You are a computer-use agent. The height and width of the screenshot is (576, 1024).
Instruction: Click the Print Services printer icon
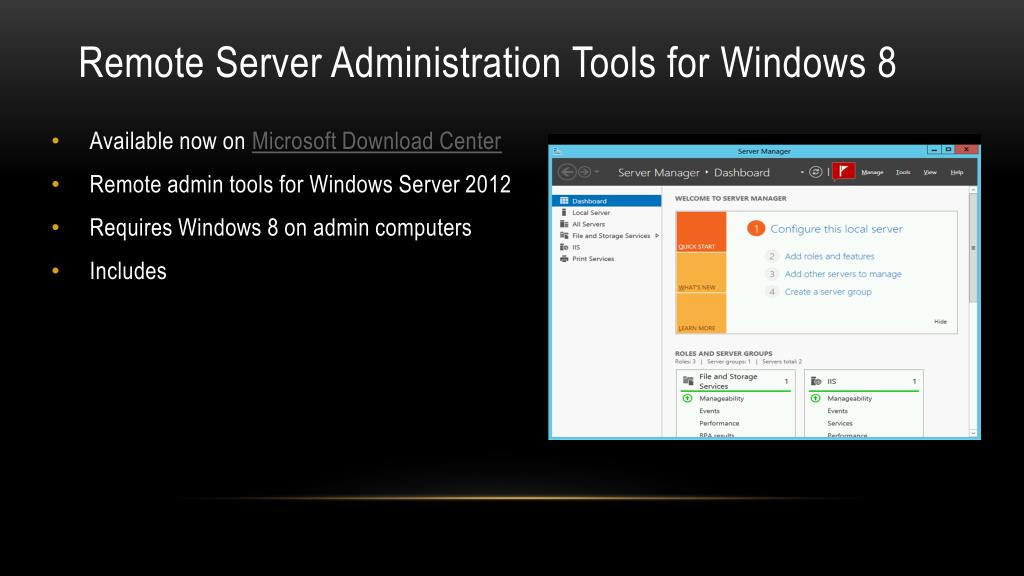(x=564, y=259)
